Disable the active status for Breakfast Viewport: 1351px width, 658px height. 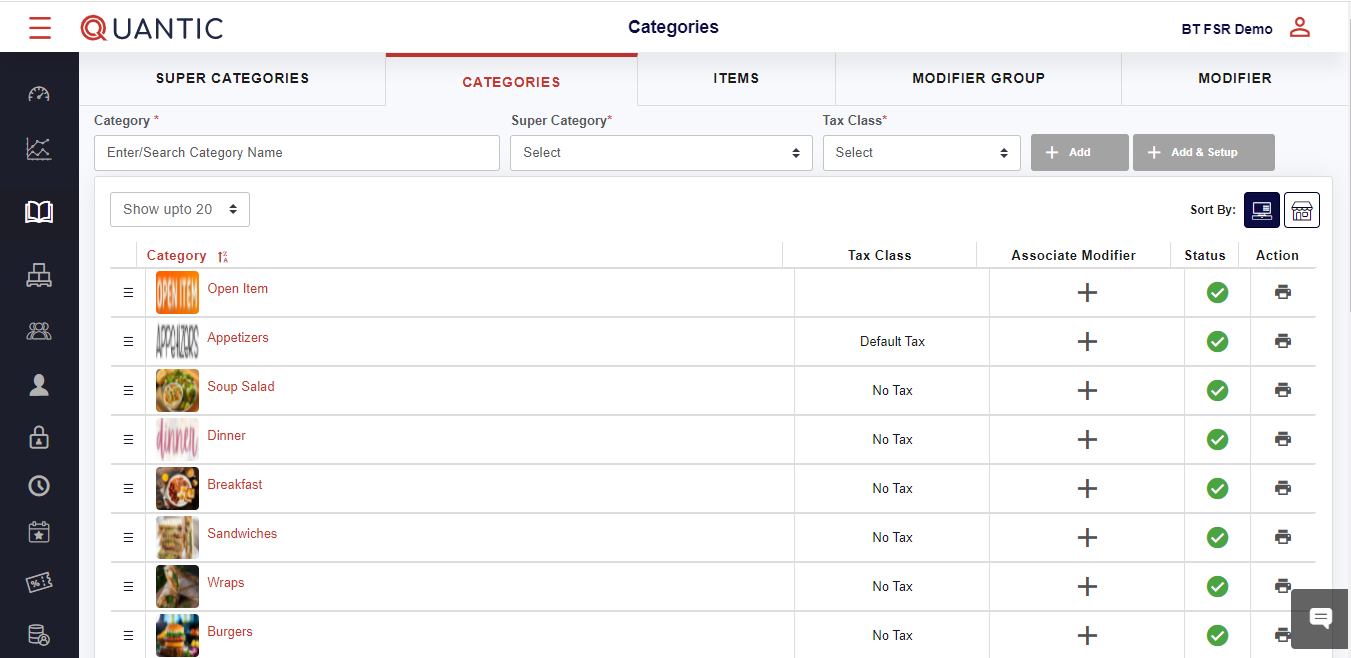pos(1217,488)
